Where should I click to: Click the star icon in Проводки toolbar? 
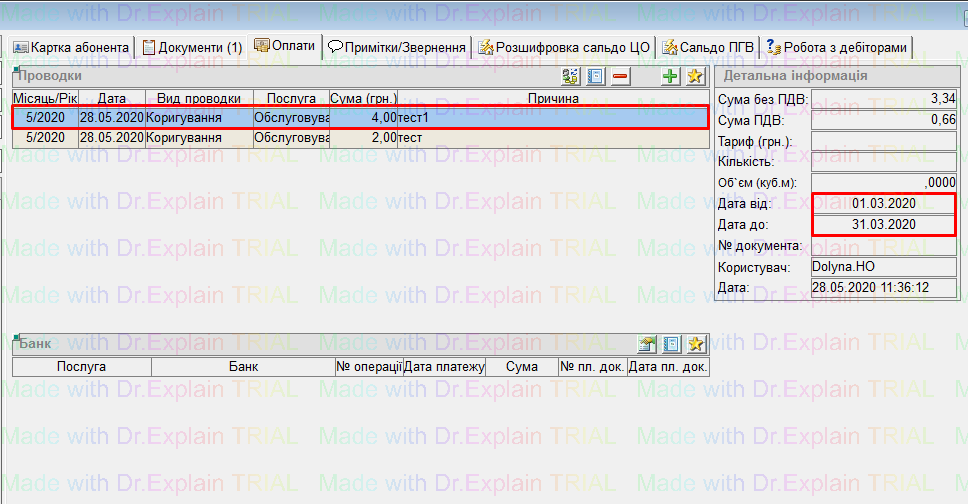pyautogui.click(x=696, y=76)
